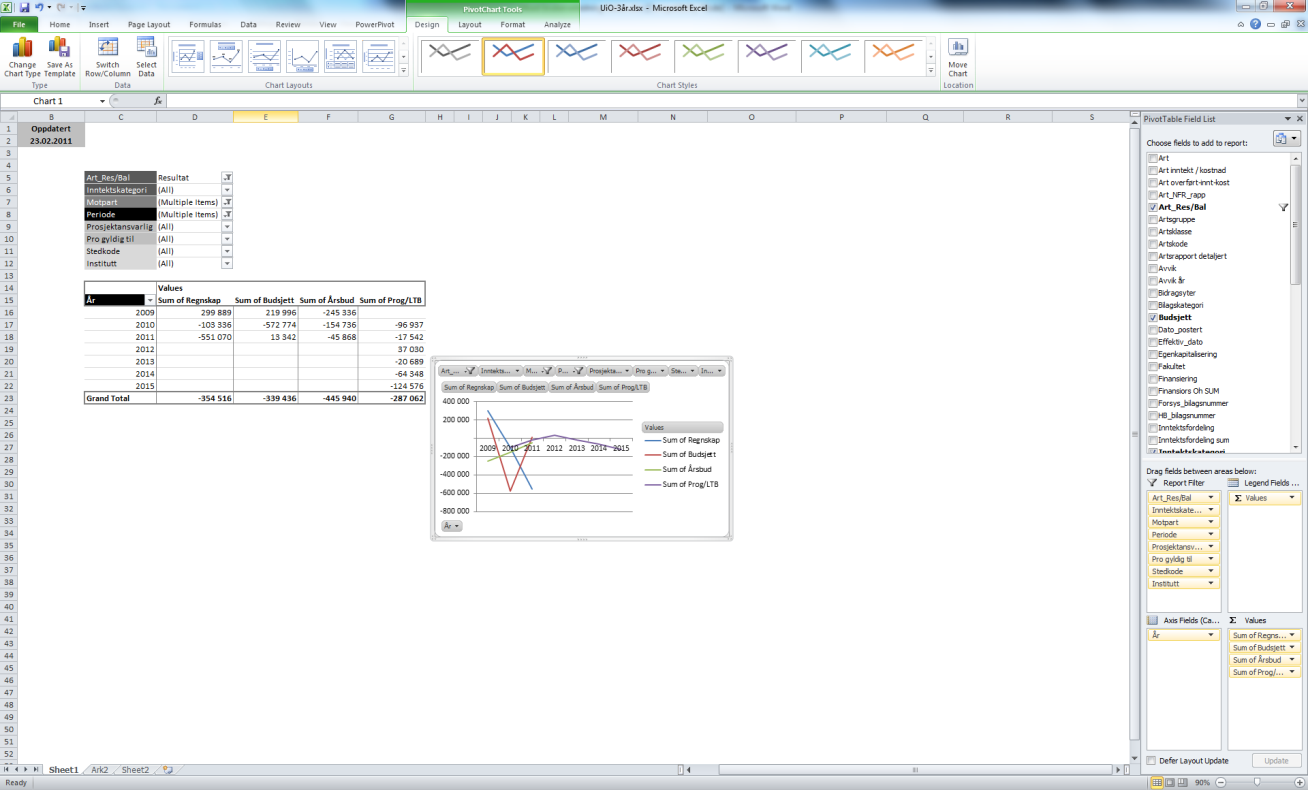Click Sum of Regnskap button on chart

[469, 387]
